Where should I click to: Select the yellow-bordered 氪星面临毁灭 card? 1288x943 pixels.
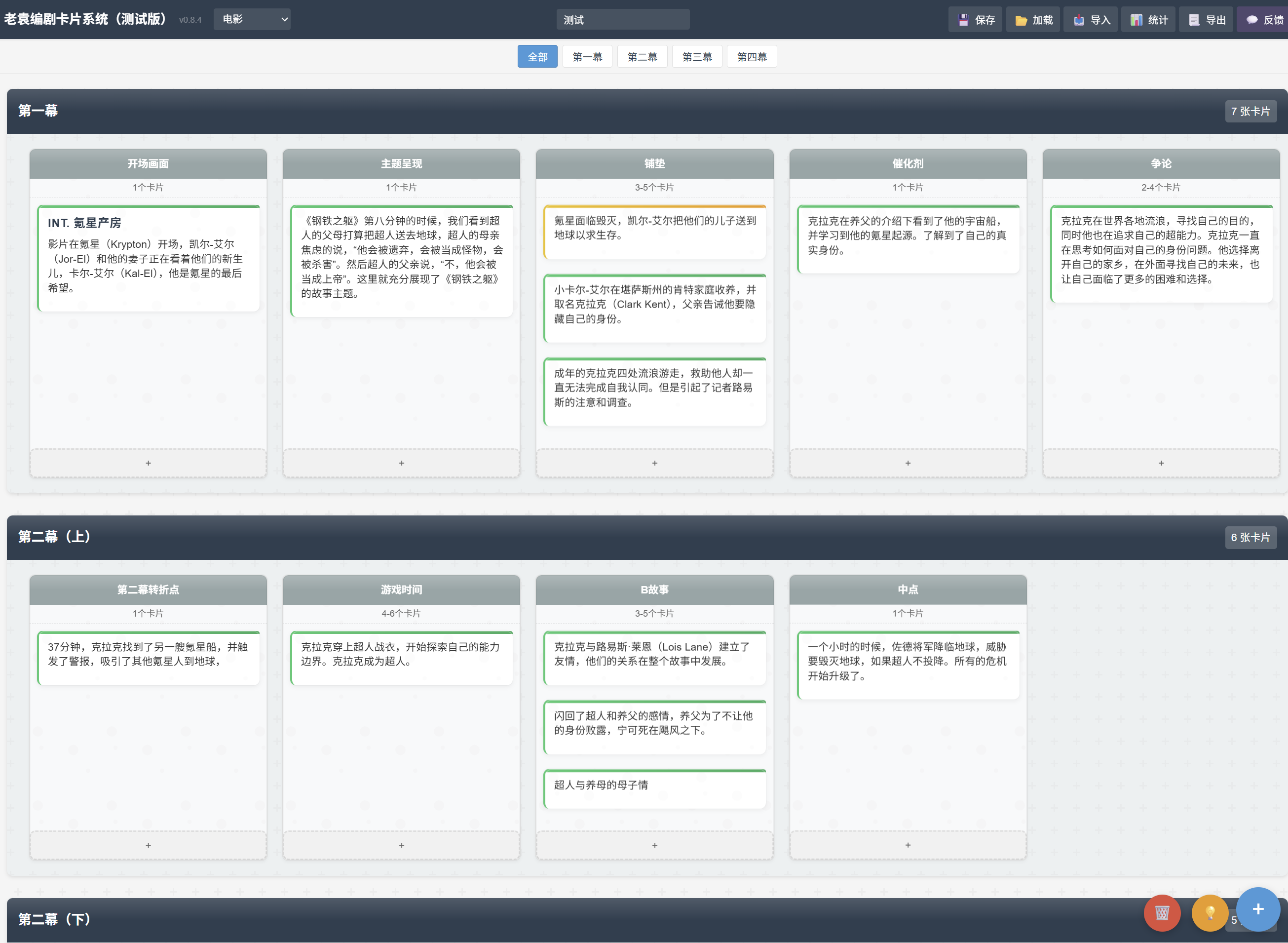coord(654,232)
